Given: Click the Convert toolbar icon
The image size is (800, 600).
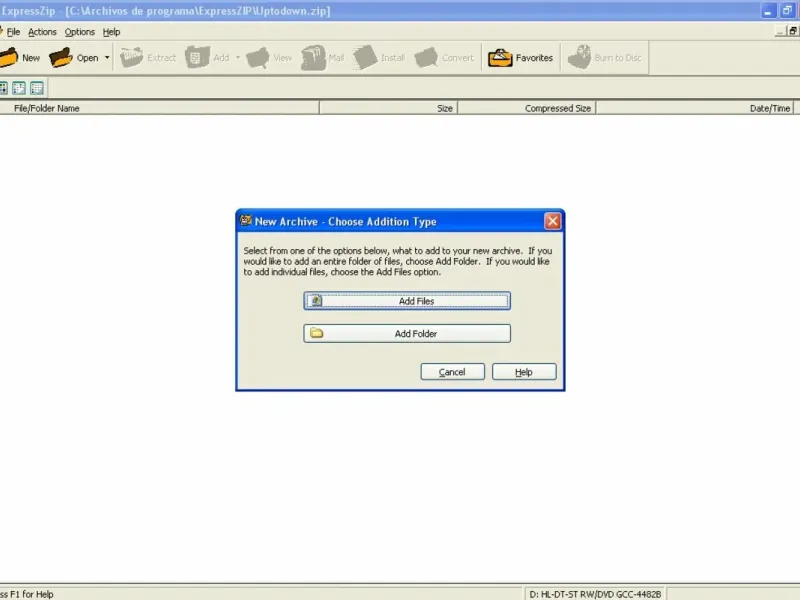Looking at the screenshot, I should pos(444,58).
